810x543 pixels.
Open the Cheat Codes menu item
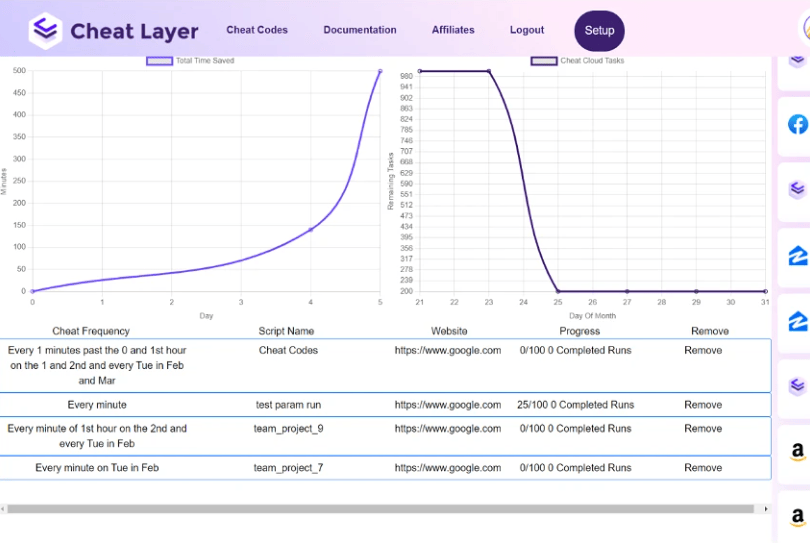(257, 30)
